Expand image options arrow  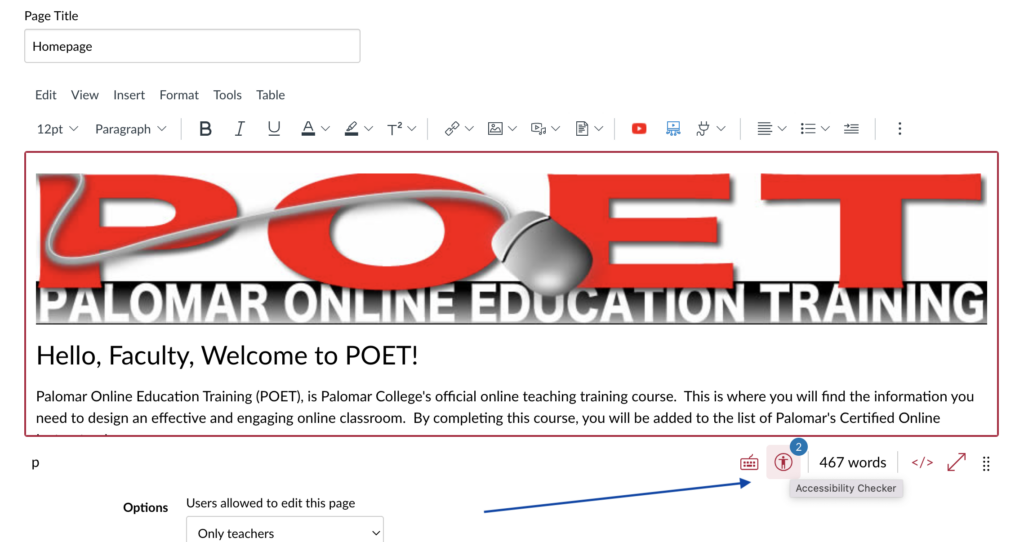[512, 129]
